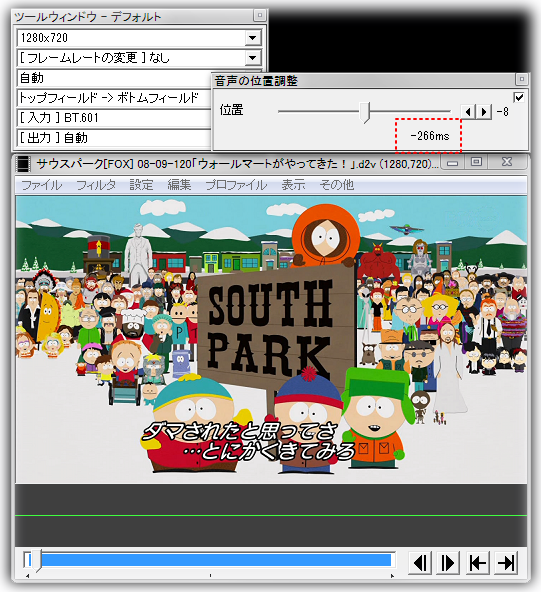Toggle the 音声の位置調整 filter checkbox
Viewport: 541px width, 592px height.
[519, 97]
